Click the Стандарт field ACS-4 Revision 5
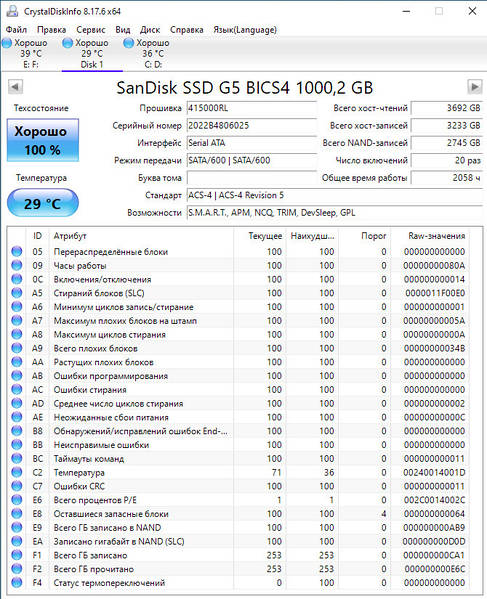Viewport: 487px width, 599px height. 335,195
